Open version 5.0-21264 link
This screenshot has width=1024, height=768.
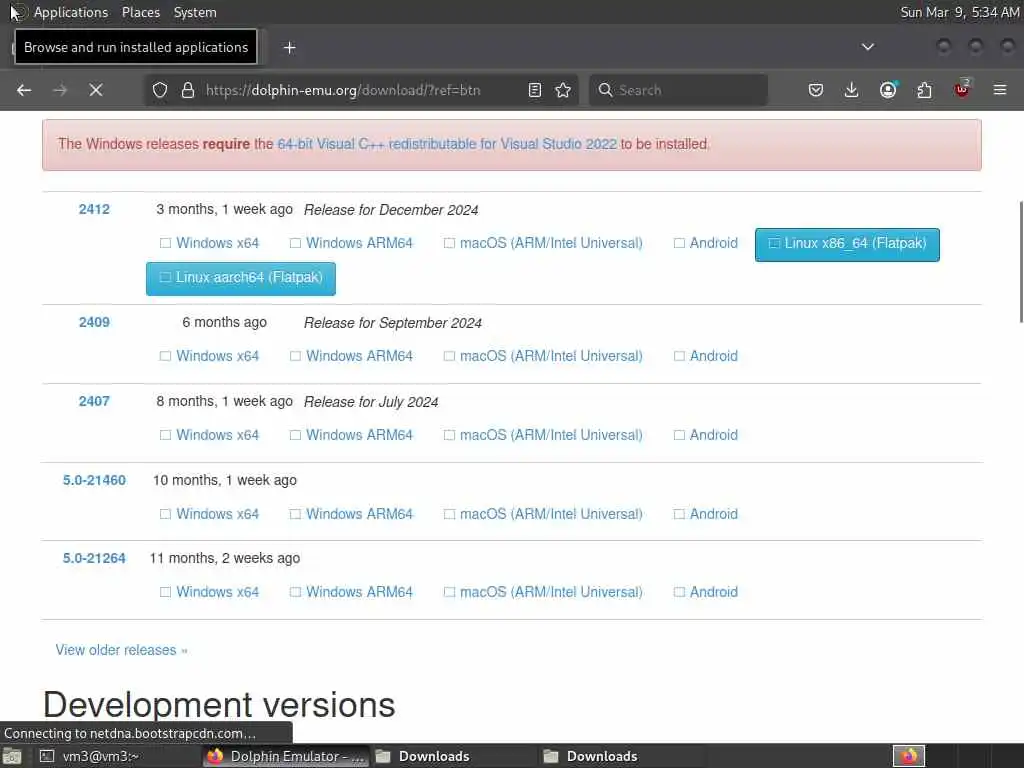pos(94,558)
